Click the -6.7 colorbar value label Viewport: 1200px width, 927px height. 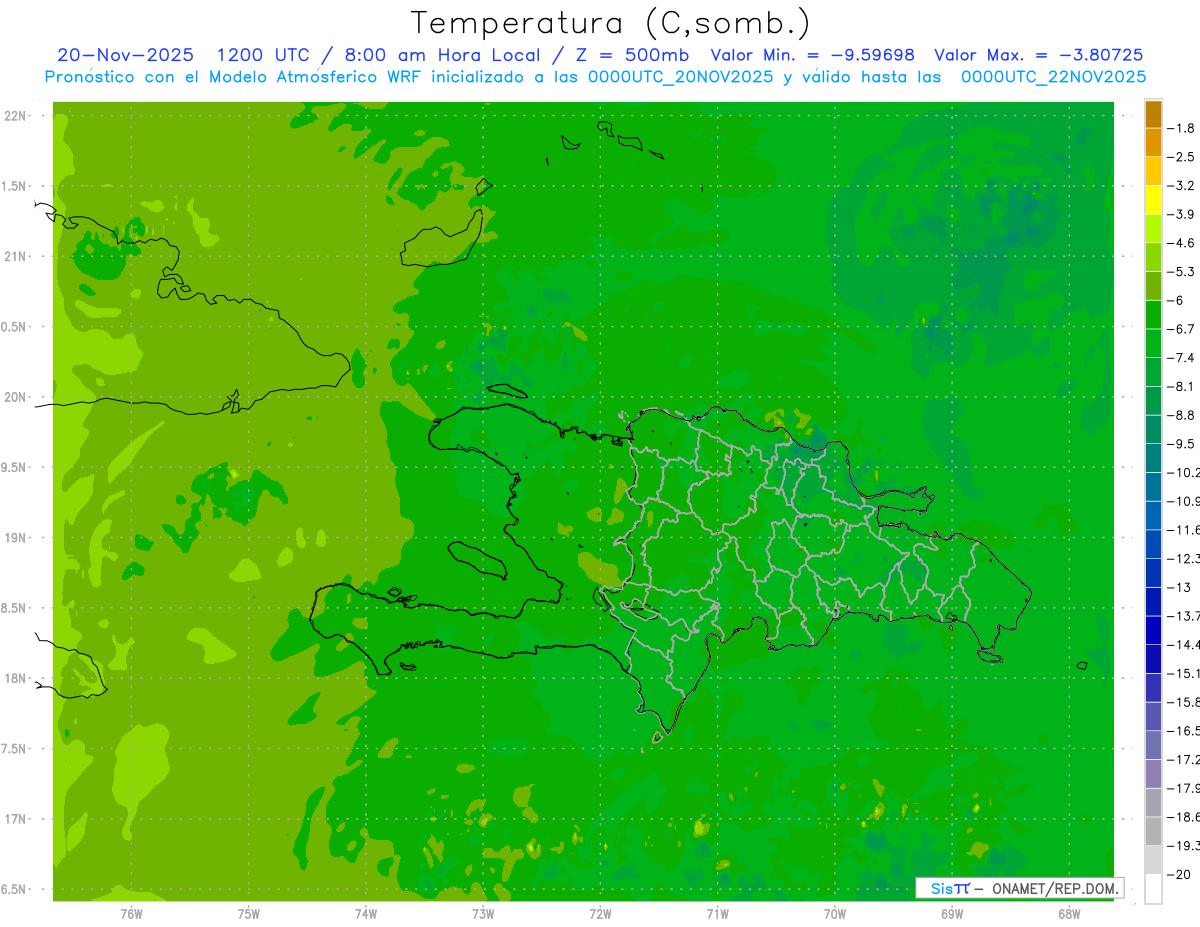(1183, 329)
